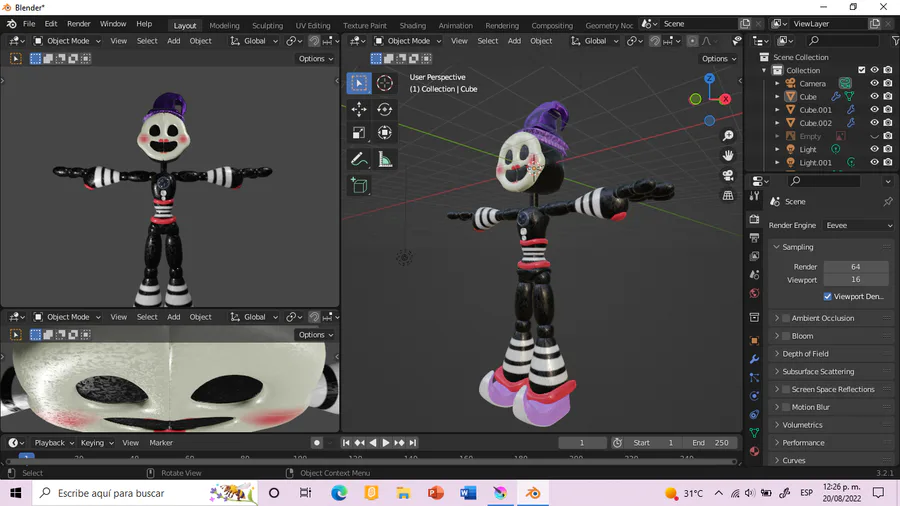Open the timeline Playback menu
Image resolution: width=900 pixels, height=506 pixels.
(54, 443)
